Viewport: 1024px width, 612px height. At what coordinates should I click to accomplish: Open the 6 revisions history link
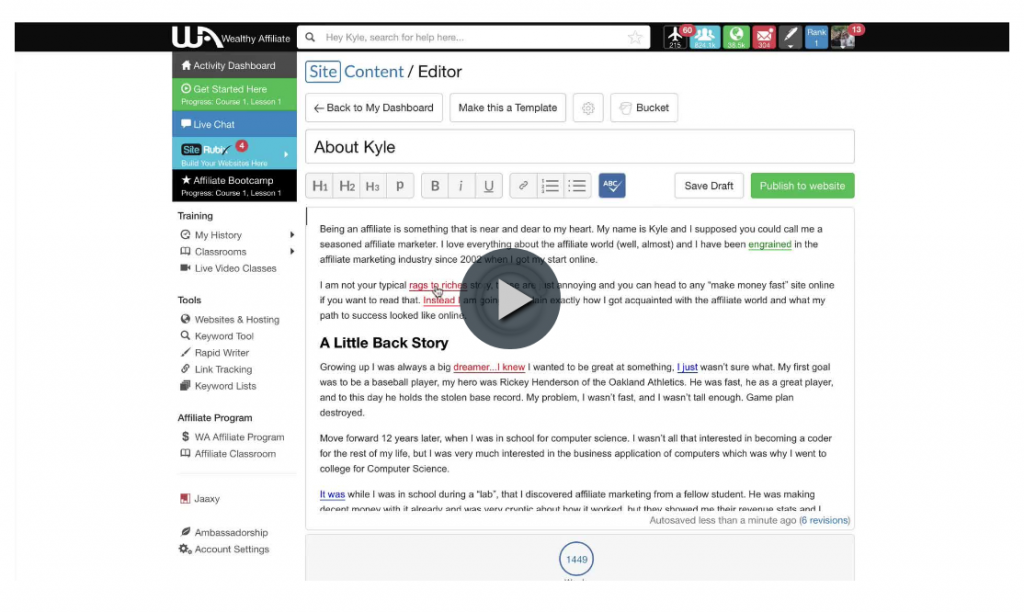coord(823,520)
